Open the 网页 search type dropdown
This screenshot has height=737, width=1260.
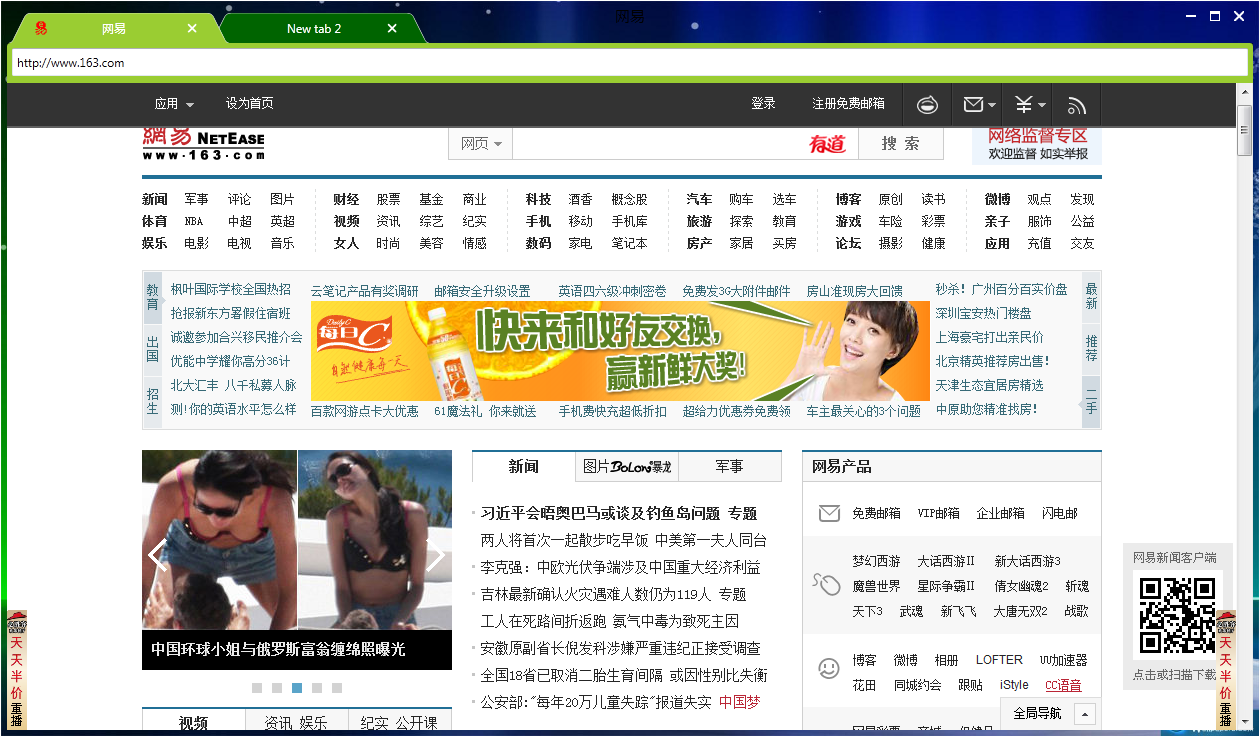pos(481,144)
